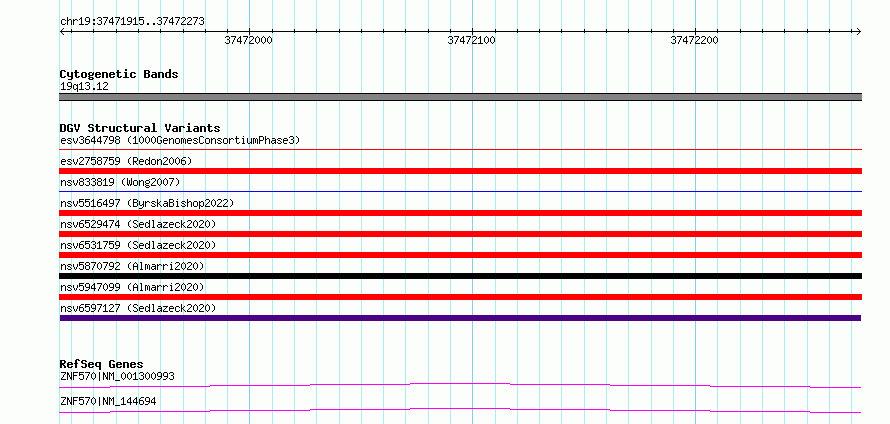Click the esv3644798 (1000GenomesConsortiumPhase3) label
Screen dimensions: 890x424
[180, 140]
